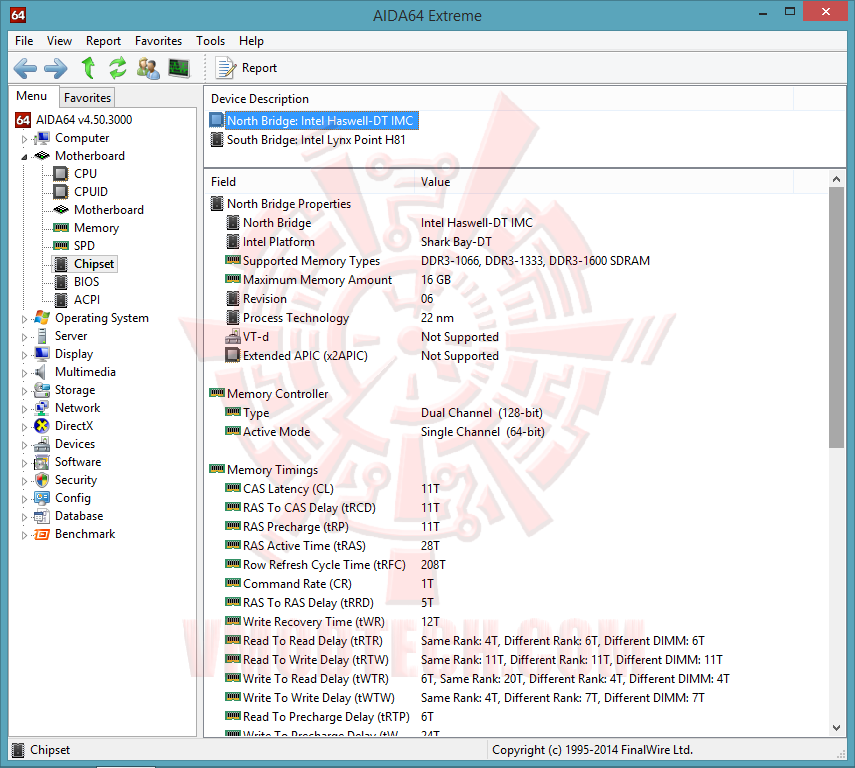The height and width of the screenshot is (768, 855).
Task: Select the CPUID tree item icon
Action: (61, 192)
